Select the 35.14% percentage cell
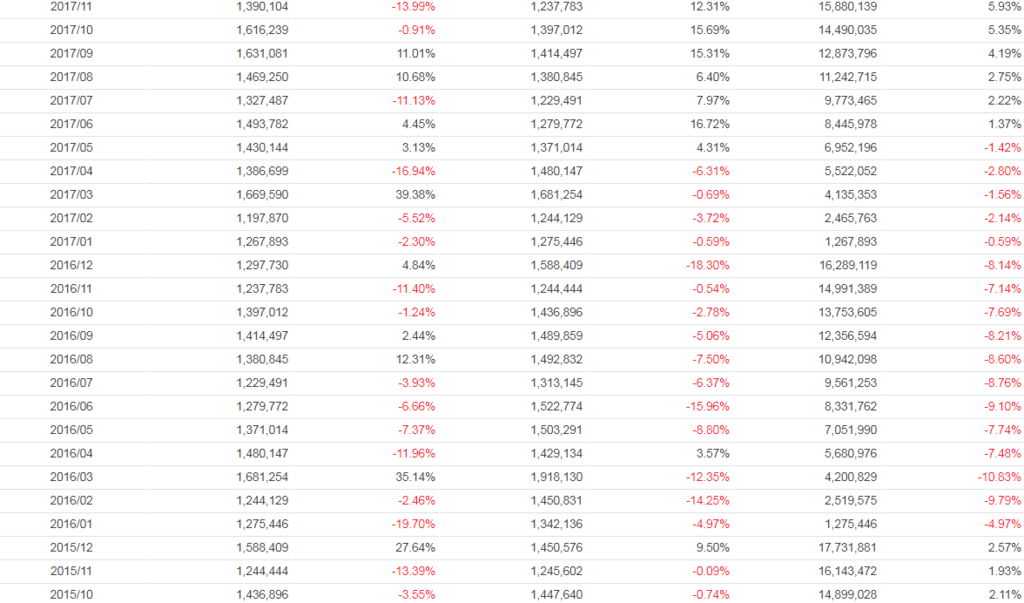 point(415,477)
